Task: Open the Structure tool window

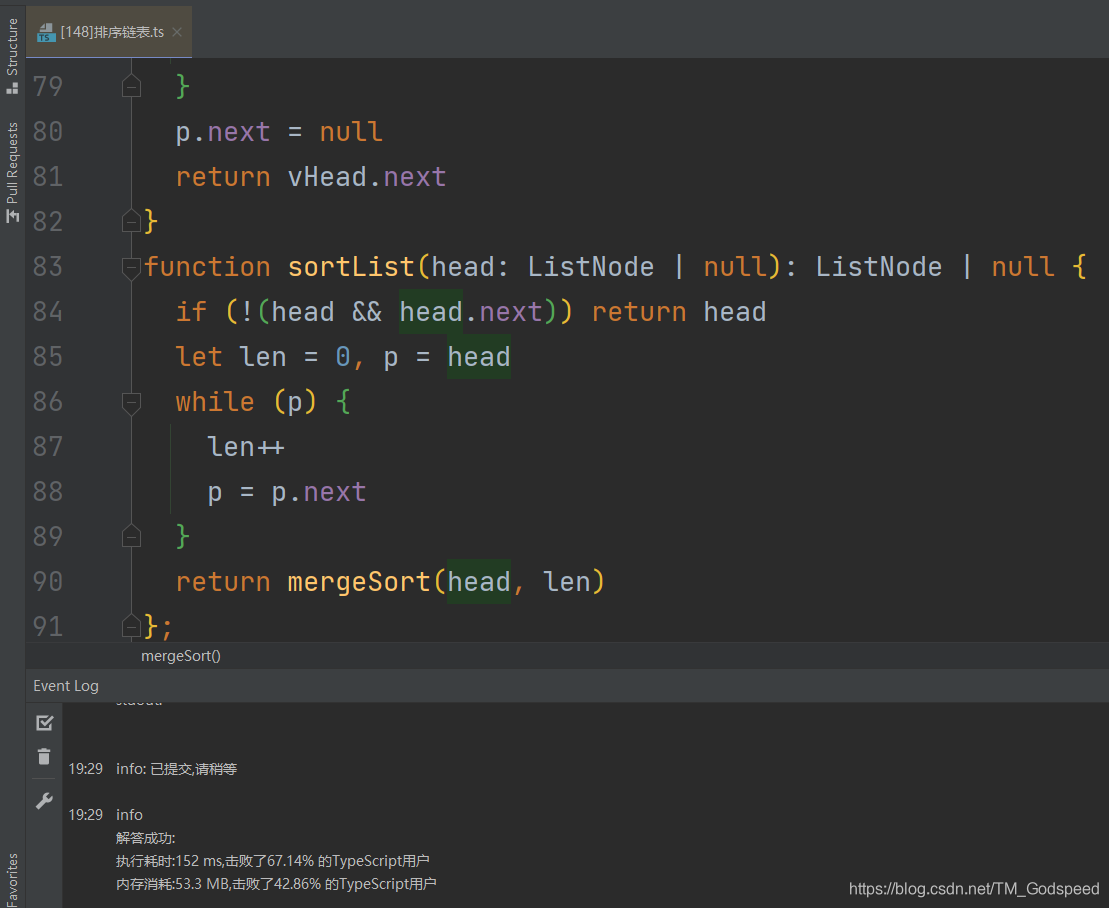Action: point(12,56)
